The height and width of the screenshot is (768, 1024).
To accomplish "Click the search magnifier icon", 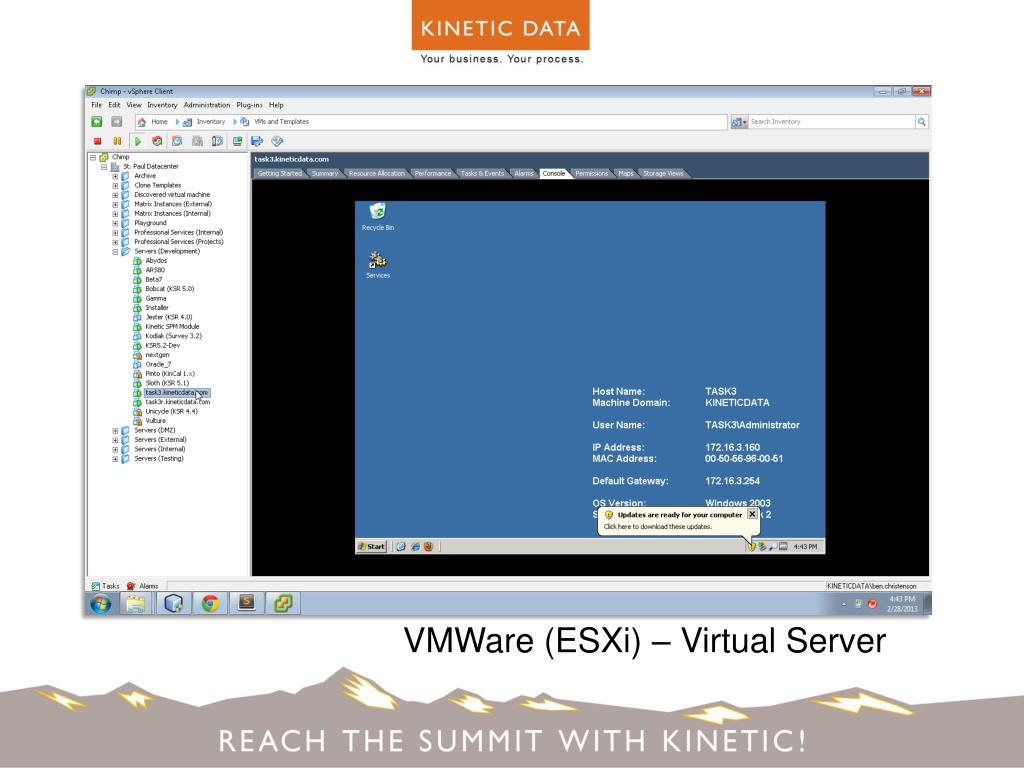I will coord(921,121).
